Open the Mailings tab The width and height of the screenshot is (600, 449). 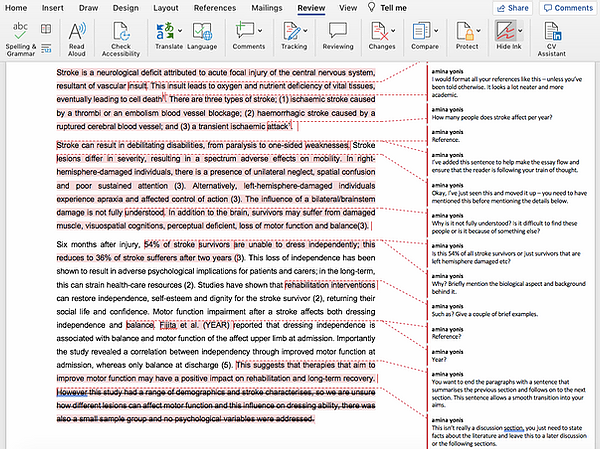[267, 8]
